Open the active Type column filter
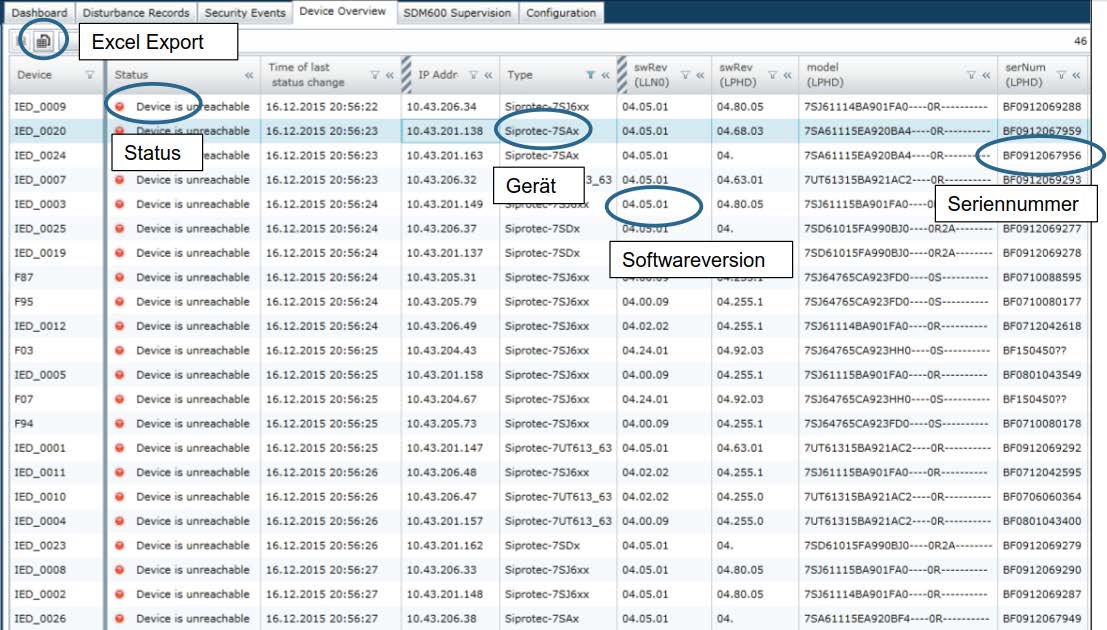1107x630 pixels. point(590,75)
